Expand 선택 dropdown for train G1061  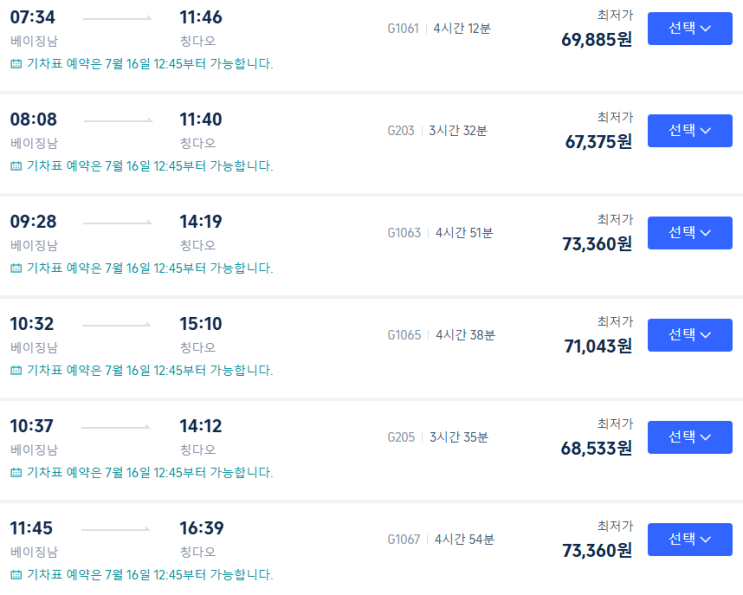[x=690, y=28]
